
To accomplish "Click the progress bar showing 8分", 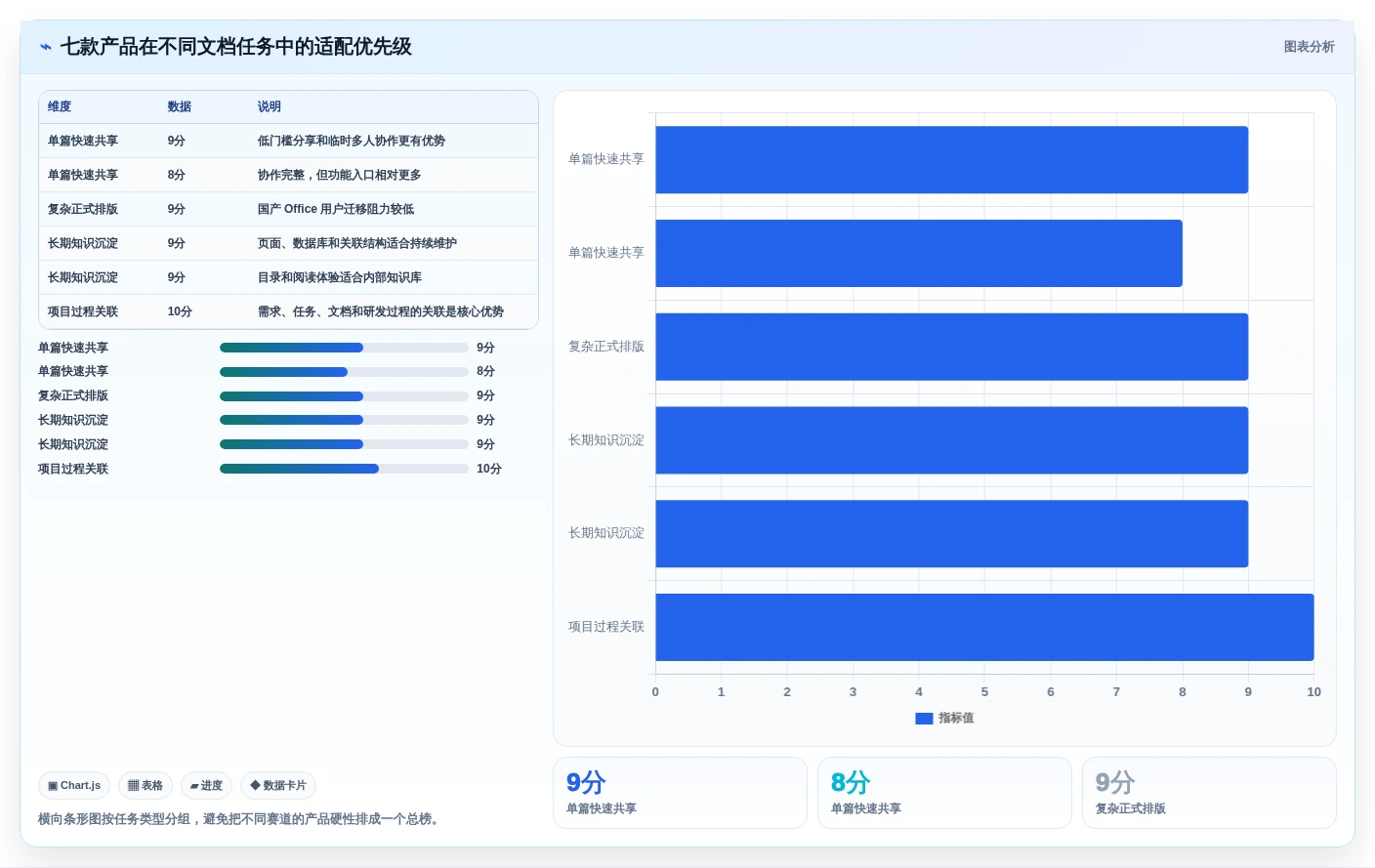I will (344, 372).
